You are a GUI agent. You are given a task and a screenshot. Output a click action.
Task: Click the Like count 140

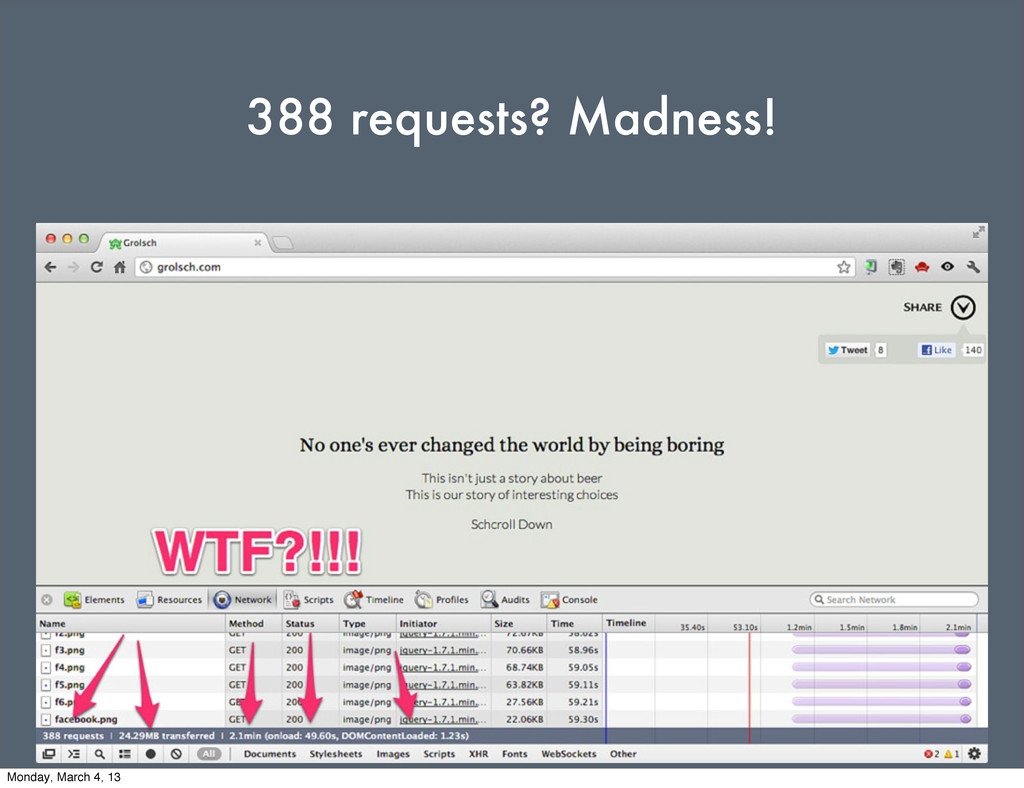pyautogui.click(x=973, y=350)
